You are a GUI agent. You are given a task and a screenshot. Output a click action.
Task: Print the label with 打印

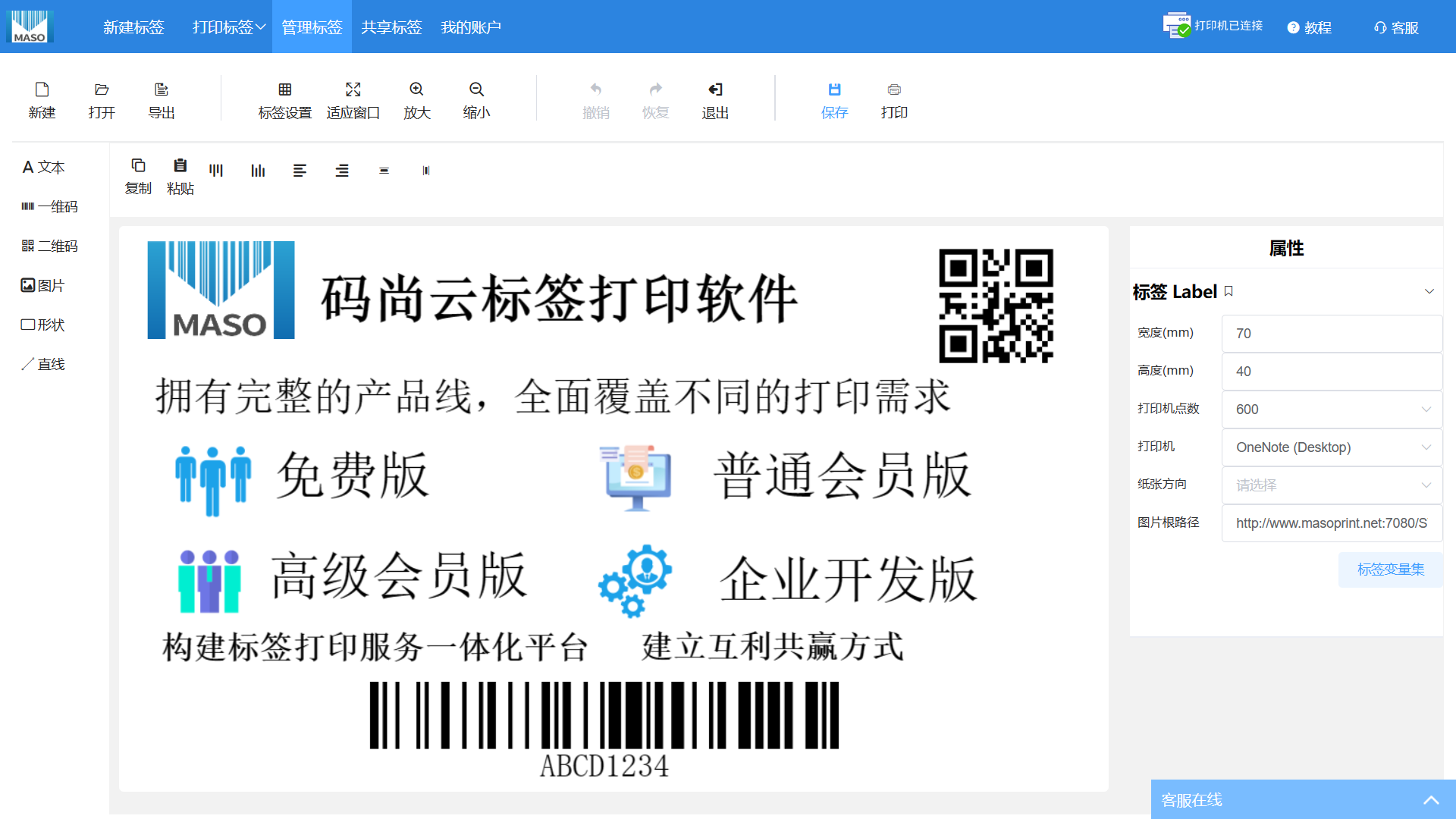pos(894,101)
